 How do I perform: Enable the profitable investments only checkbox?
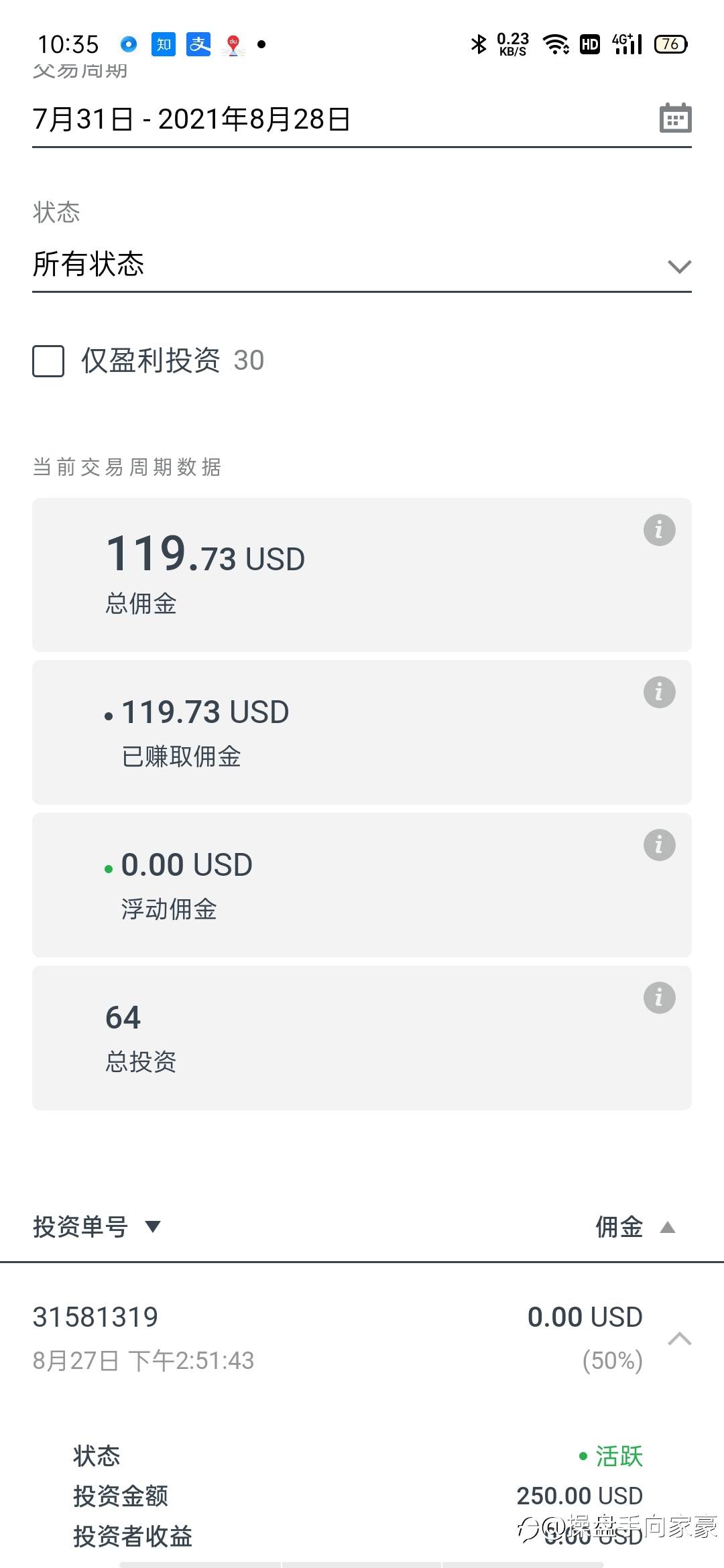[48, 361]
